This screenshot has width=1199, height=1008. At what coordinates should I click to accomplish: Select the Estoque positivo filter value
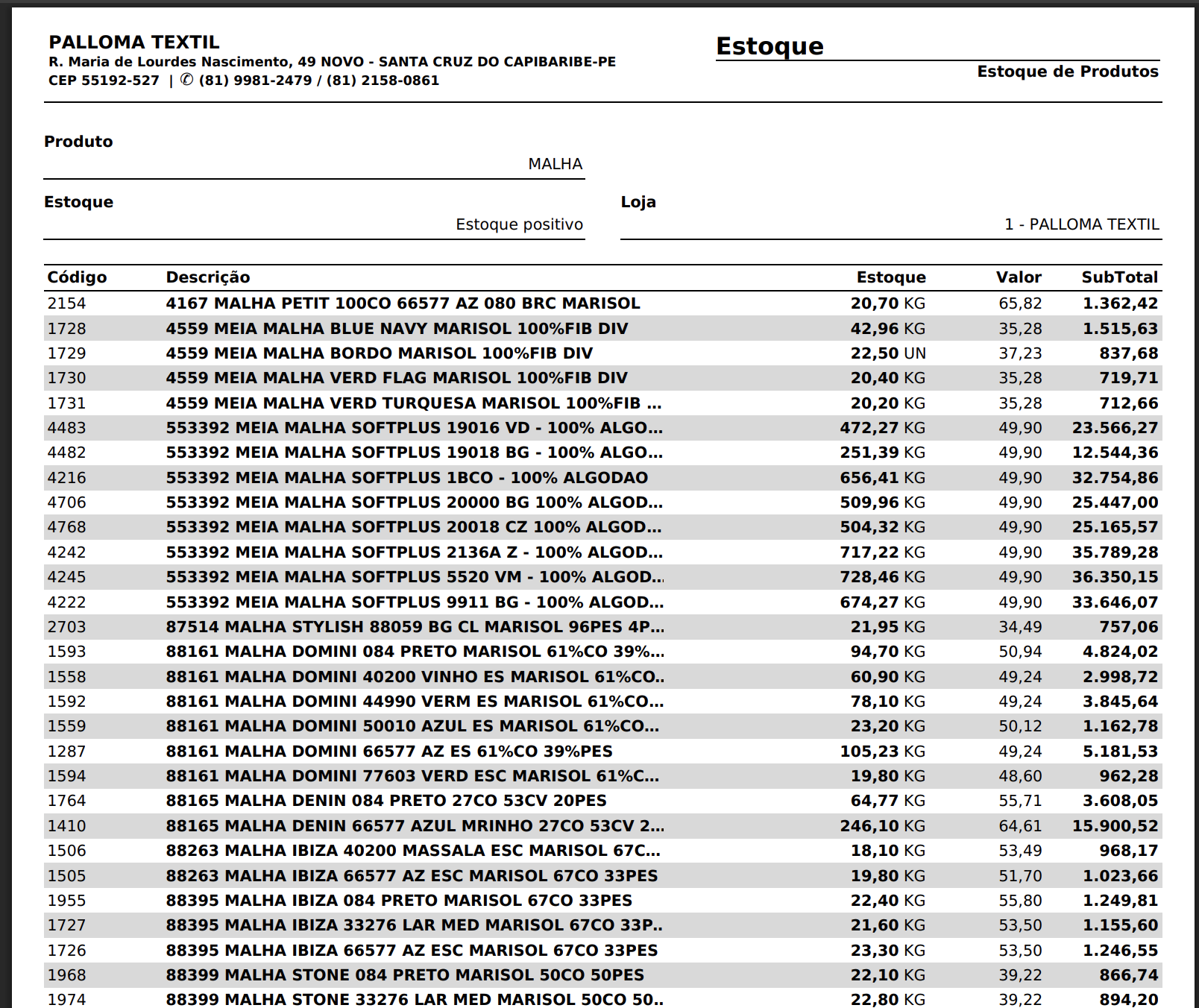point(519,224)
